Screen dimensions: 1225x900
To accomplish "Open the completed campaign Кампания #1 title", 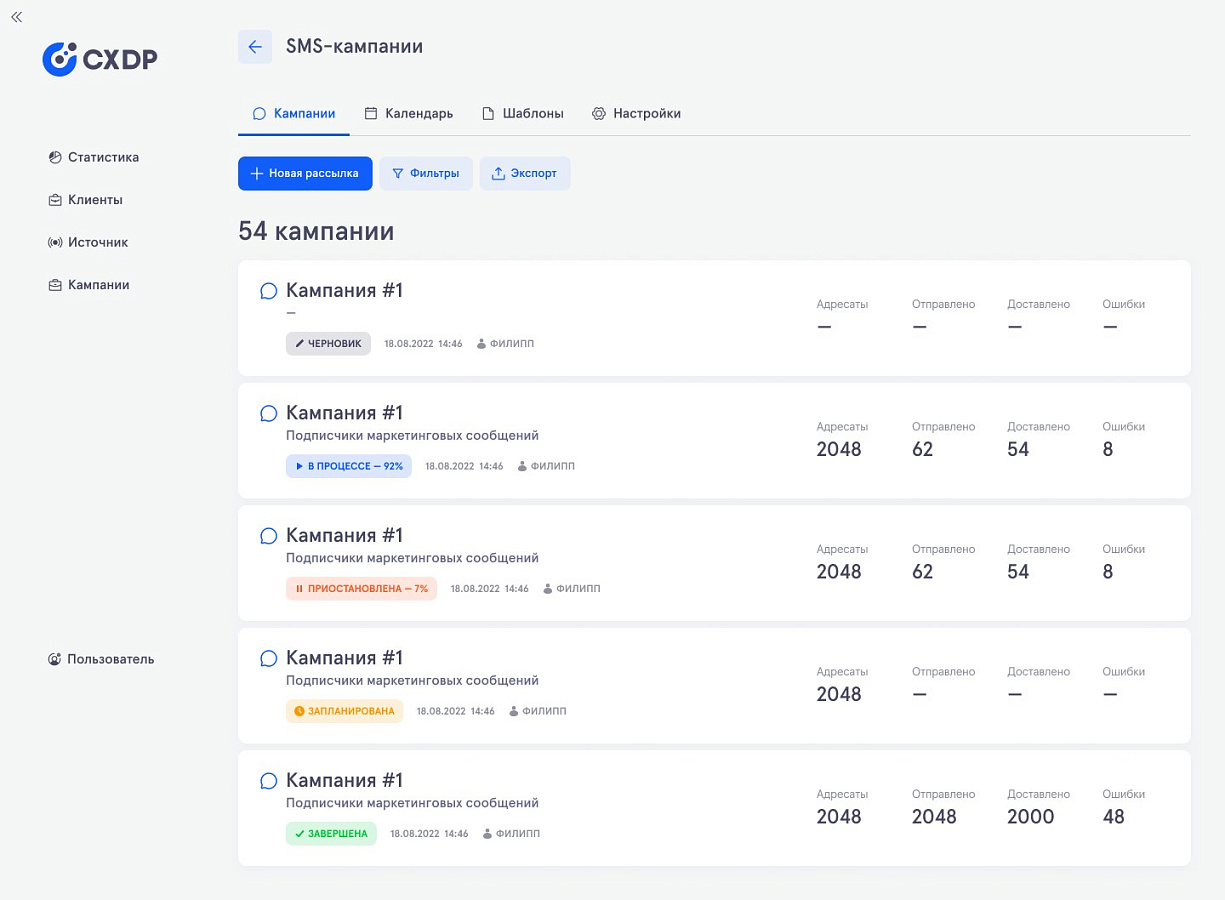I will point(344,780).
